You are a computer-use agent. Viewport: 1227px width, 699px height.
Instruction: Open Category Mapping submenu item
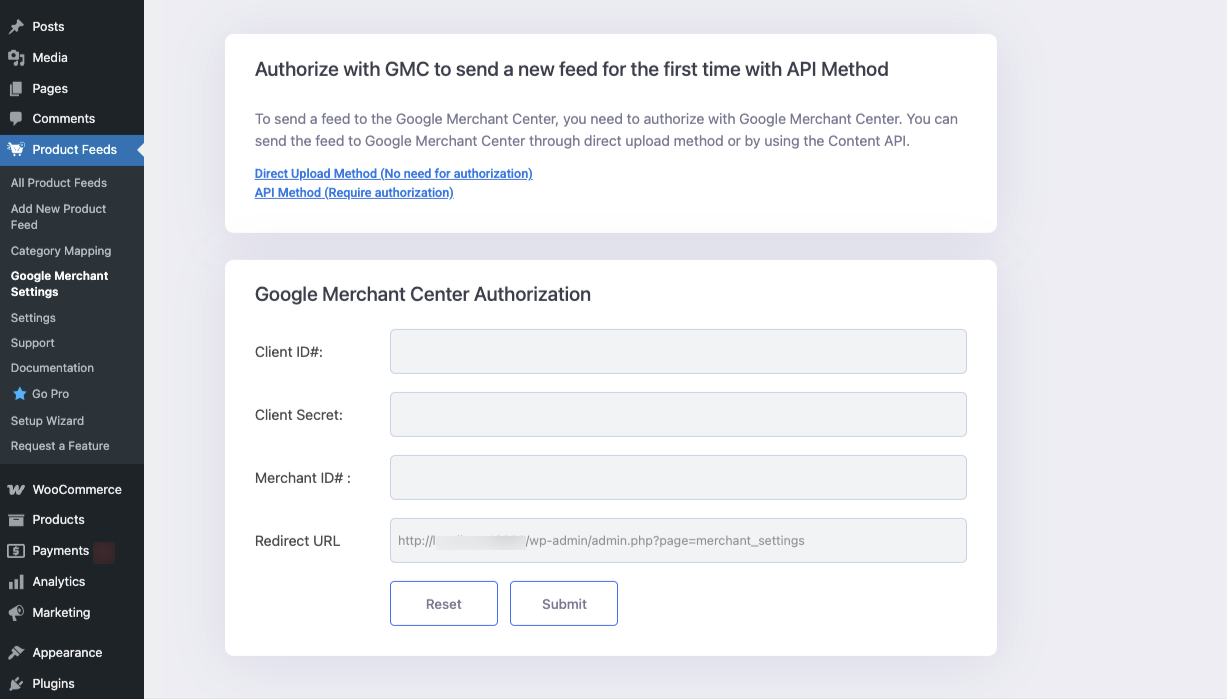(61, 251)
